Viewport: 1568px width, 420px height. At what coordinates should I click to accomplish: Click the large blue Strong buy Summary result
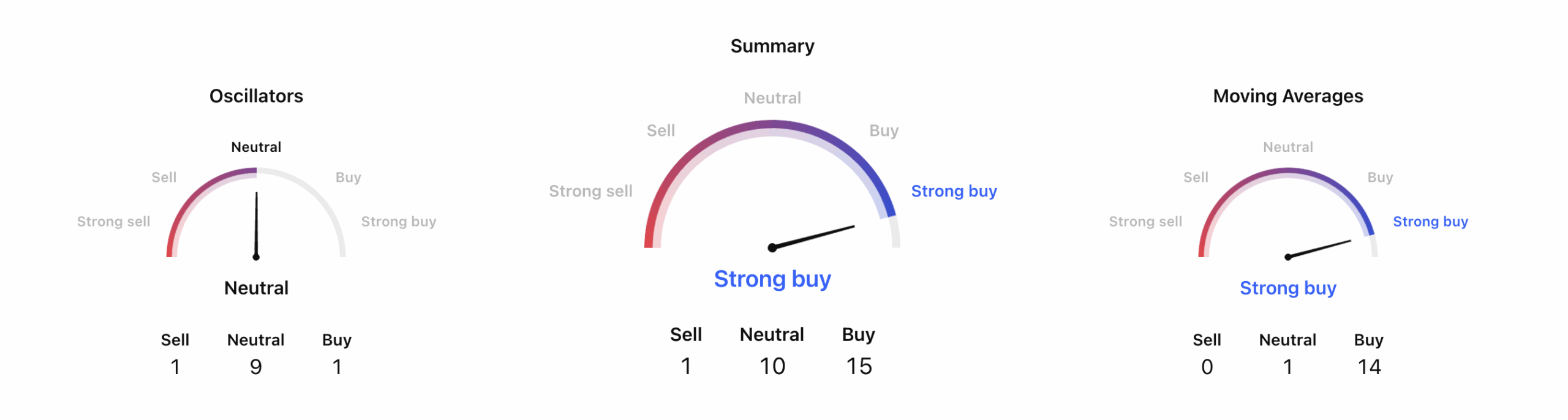pos(772,279)
